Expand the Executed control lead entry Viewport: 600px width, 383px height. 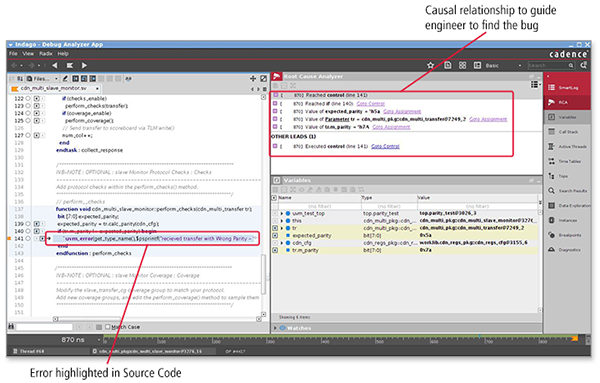275,146
